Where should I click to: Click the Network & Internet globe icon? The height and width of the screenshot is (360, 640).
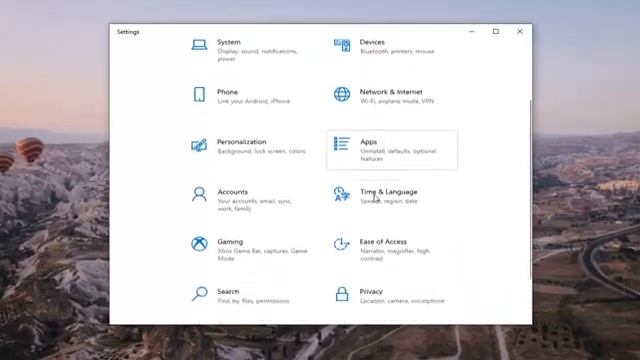tap(342, 94)
